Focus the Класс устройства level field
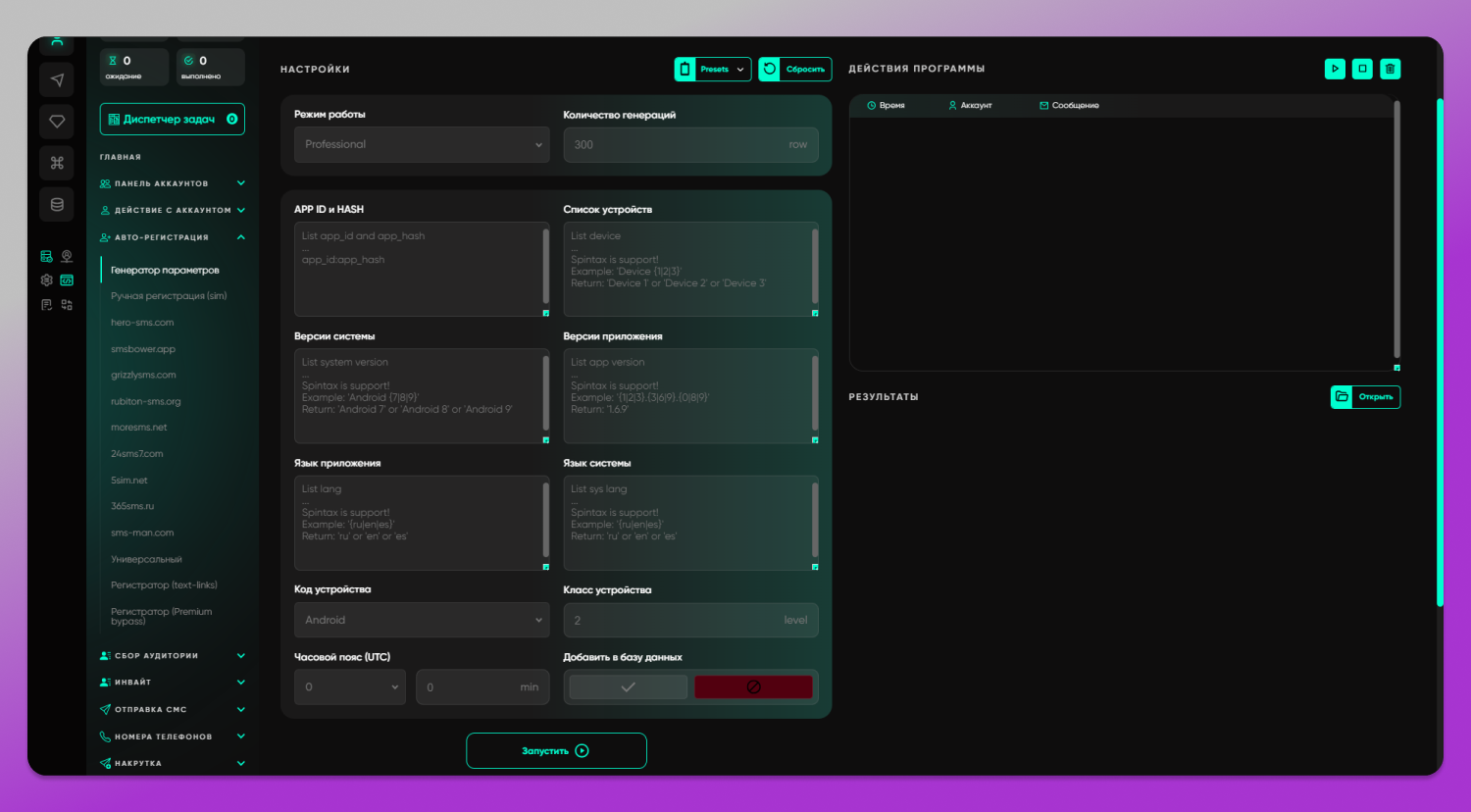This screenshot has height=812, width=1471. (691, 620)
